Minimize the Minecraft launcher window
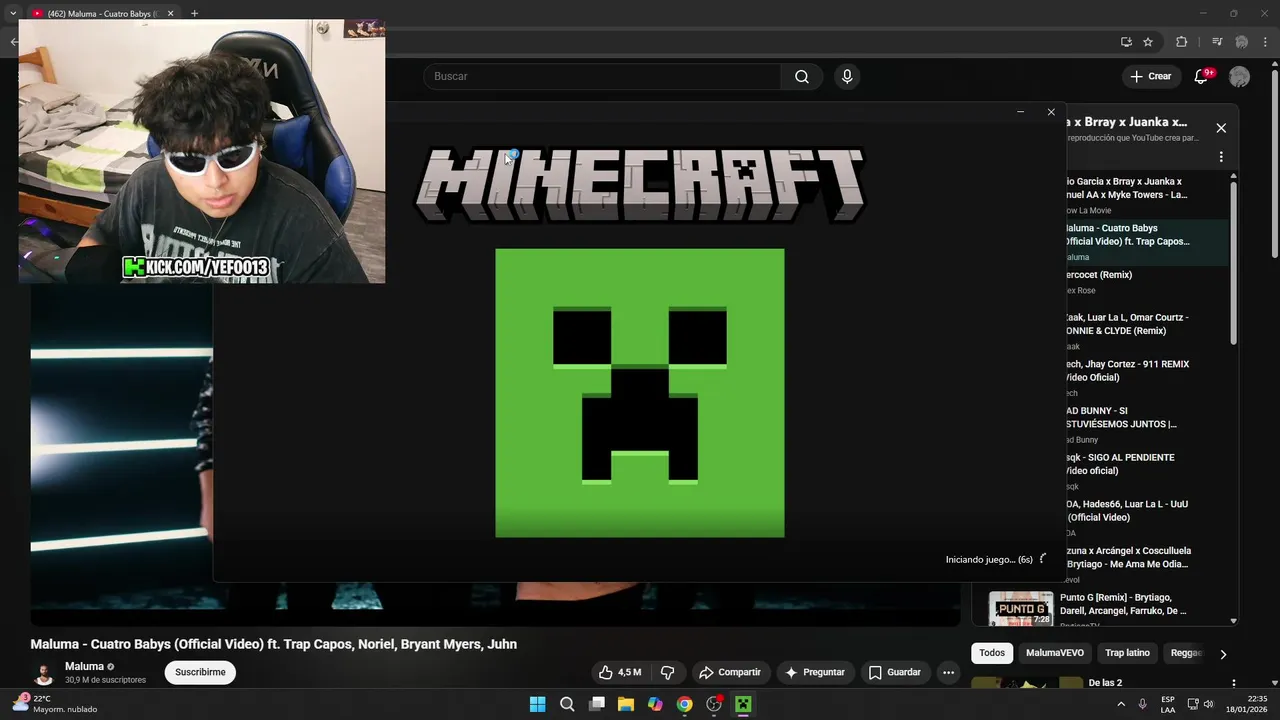Image resolution: width=1280 pixels, height=720 pixels. [1020, 112]
